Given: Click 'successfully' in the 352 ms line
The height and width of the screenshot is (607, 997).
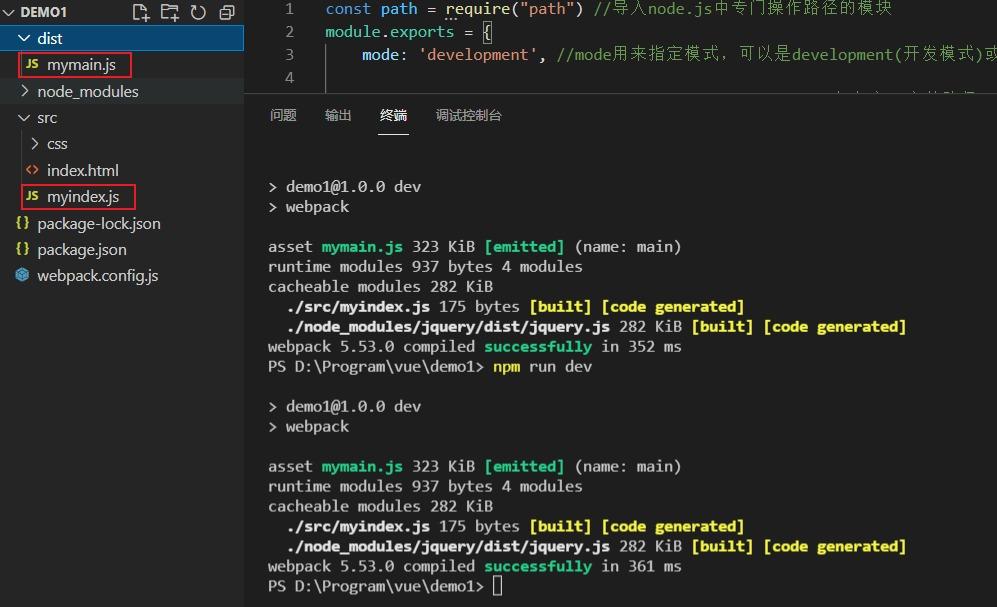Looking at the screenshot, I should coord(538,347).
